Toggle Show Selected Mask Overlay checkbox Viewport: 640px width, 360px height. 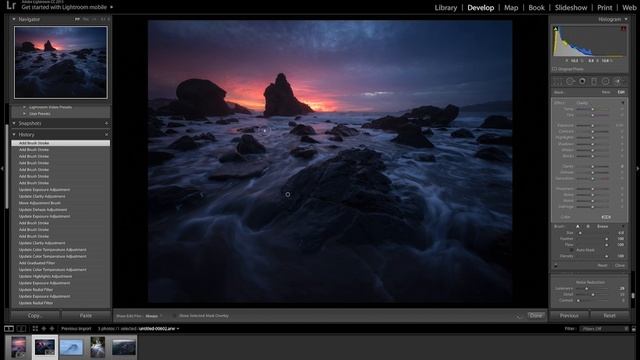click(x=175, y=316)
